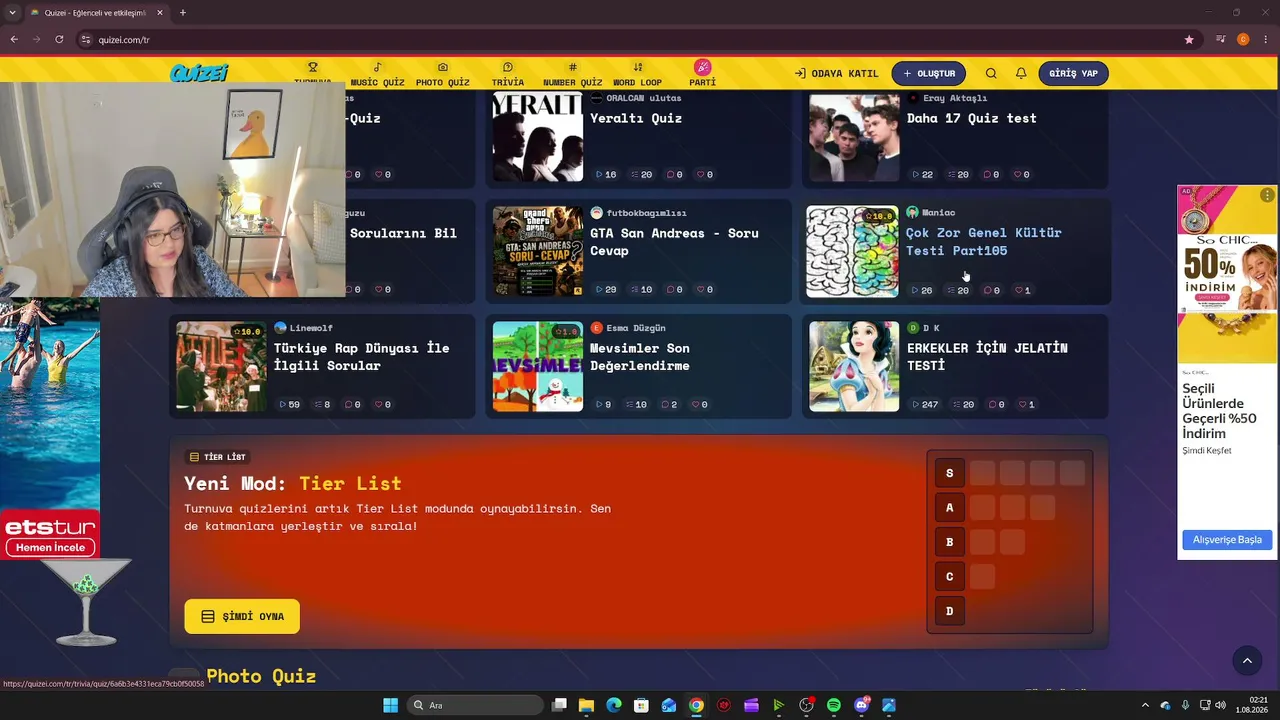
Task: Bookmark this page with the star icon
Action: pos(1189,40)
